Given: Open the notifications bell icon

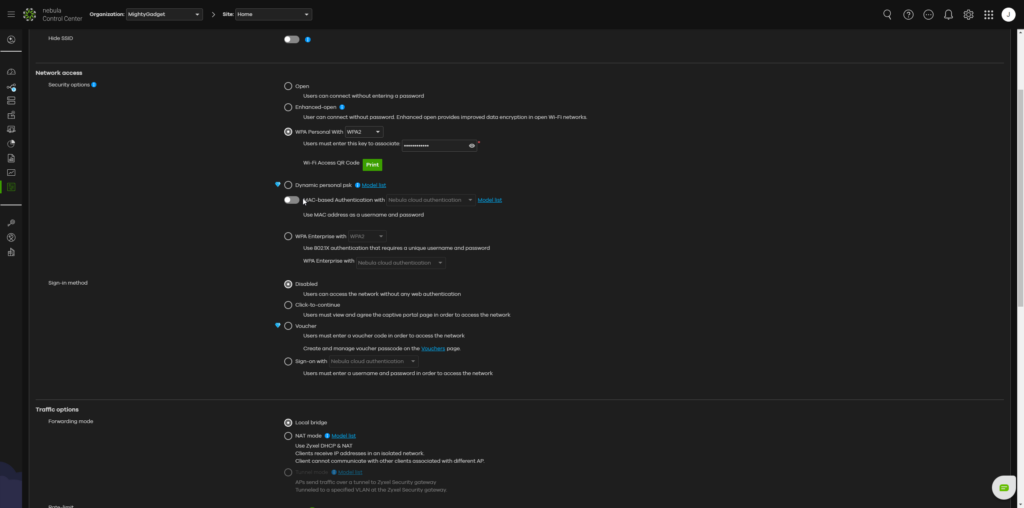Looking at the screenshot, I should (948, 14).
